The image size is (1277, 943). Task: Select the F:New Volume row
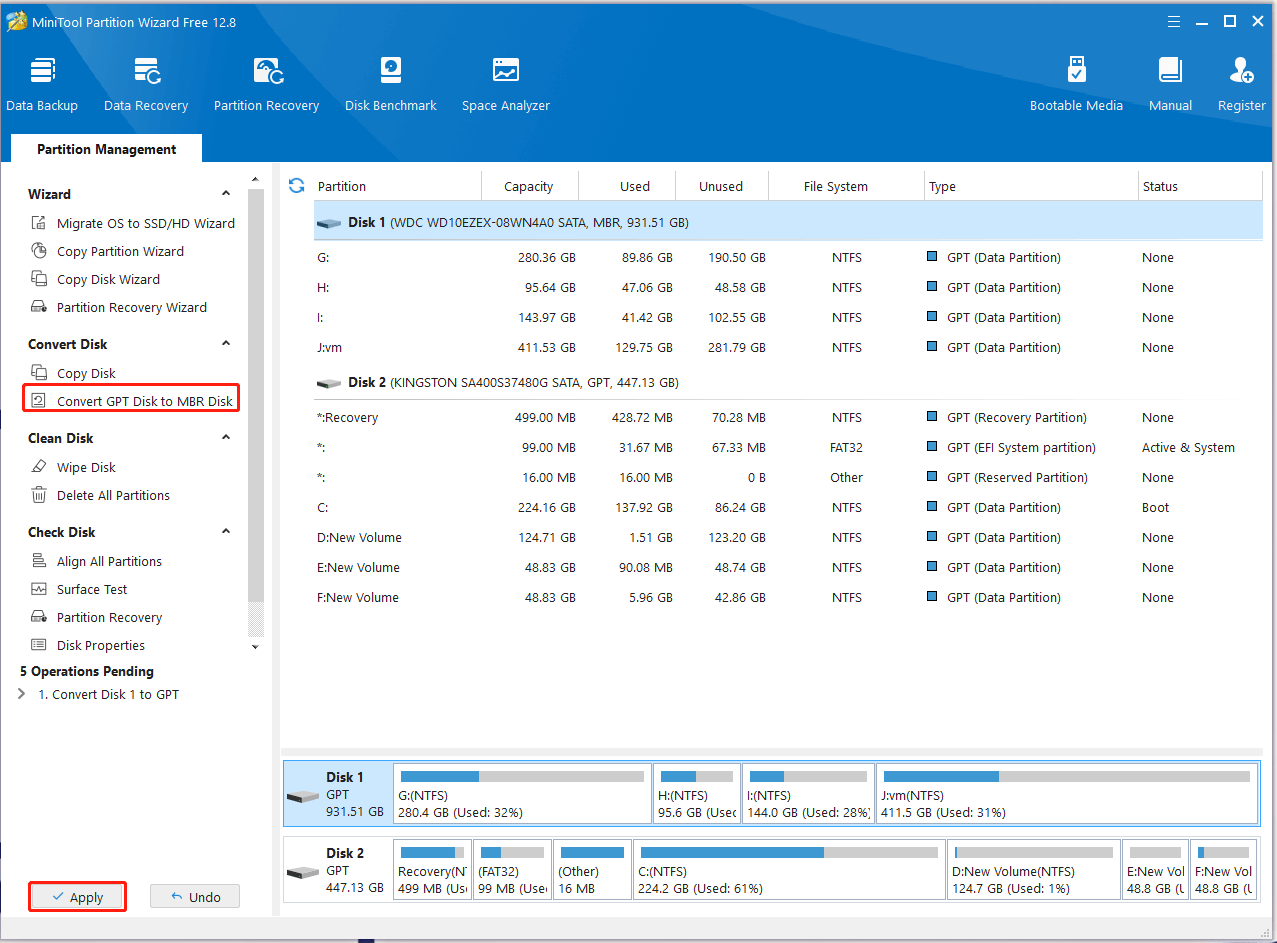[x=788, y=597]
